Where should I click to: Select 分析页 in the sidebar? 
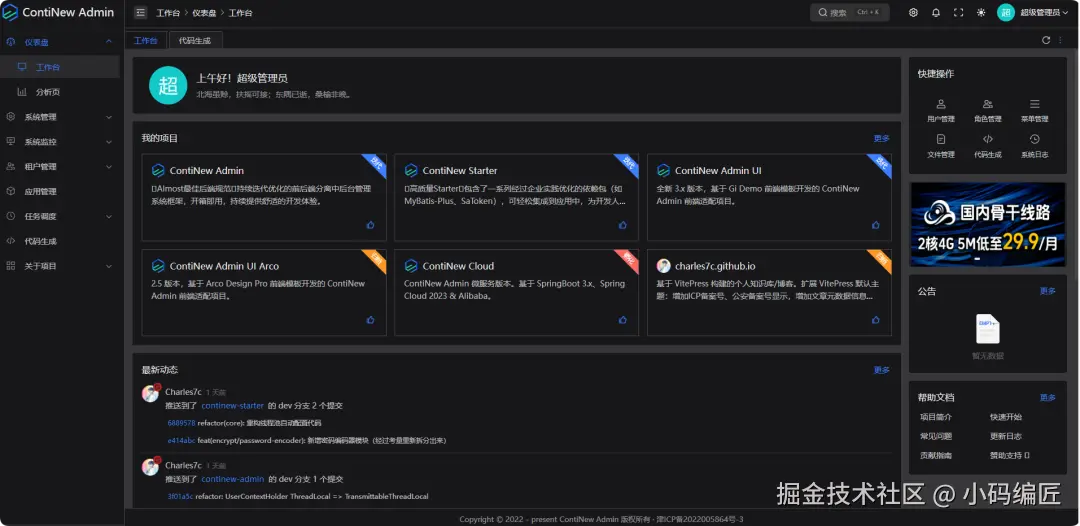[59, 92]
